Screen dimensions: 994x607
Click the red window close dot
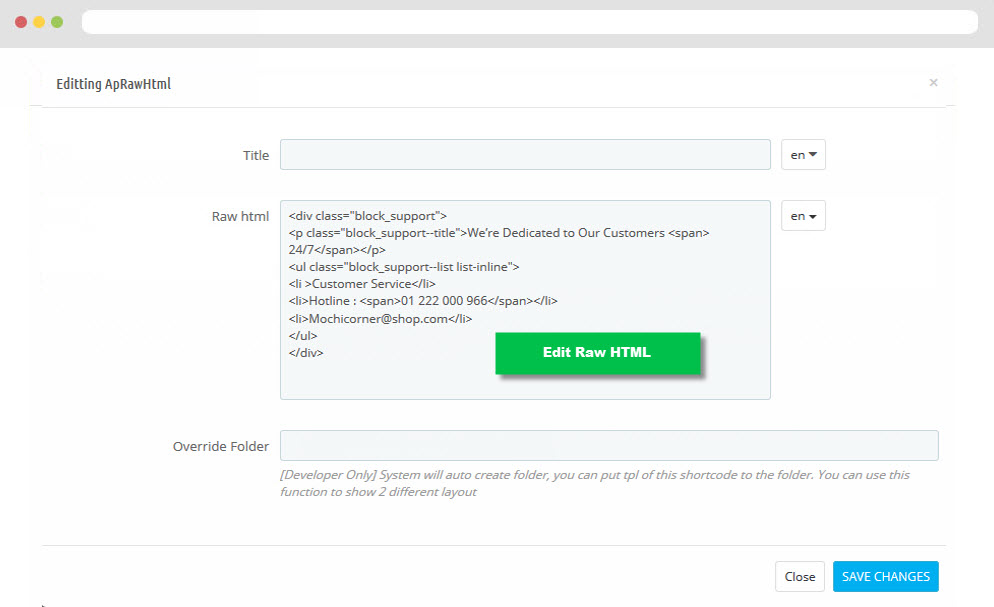point(21,22)
